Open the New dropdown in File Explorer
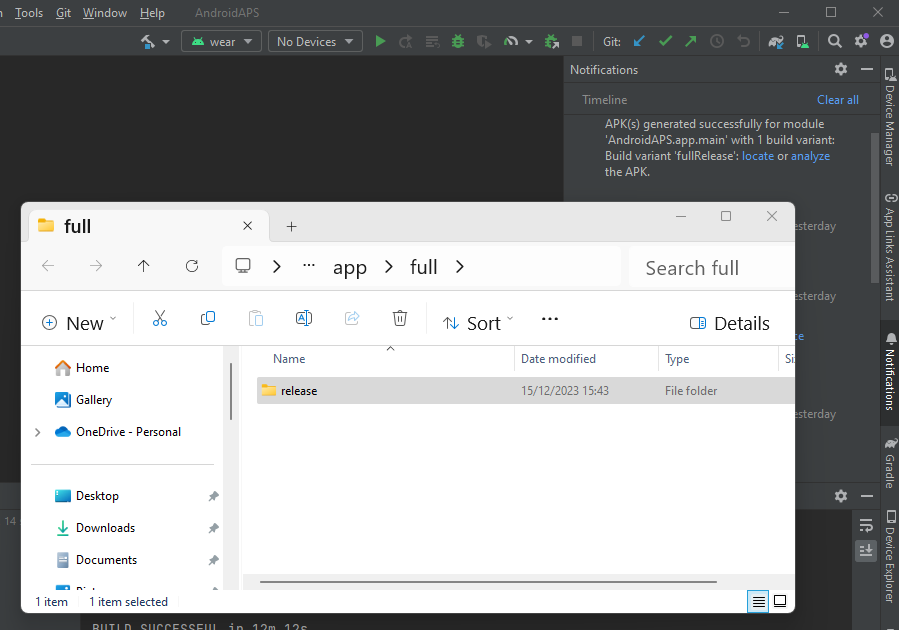Viewport: 899px width, 630px height. pyautogui.click(x=79, y=323)
